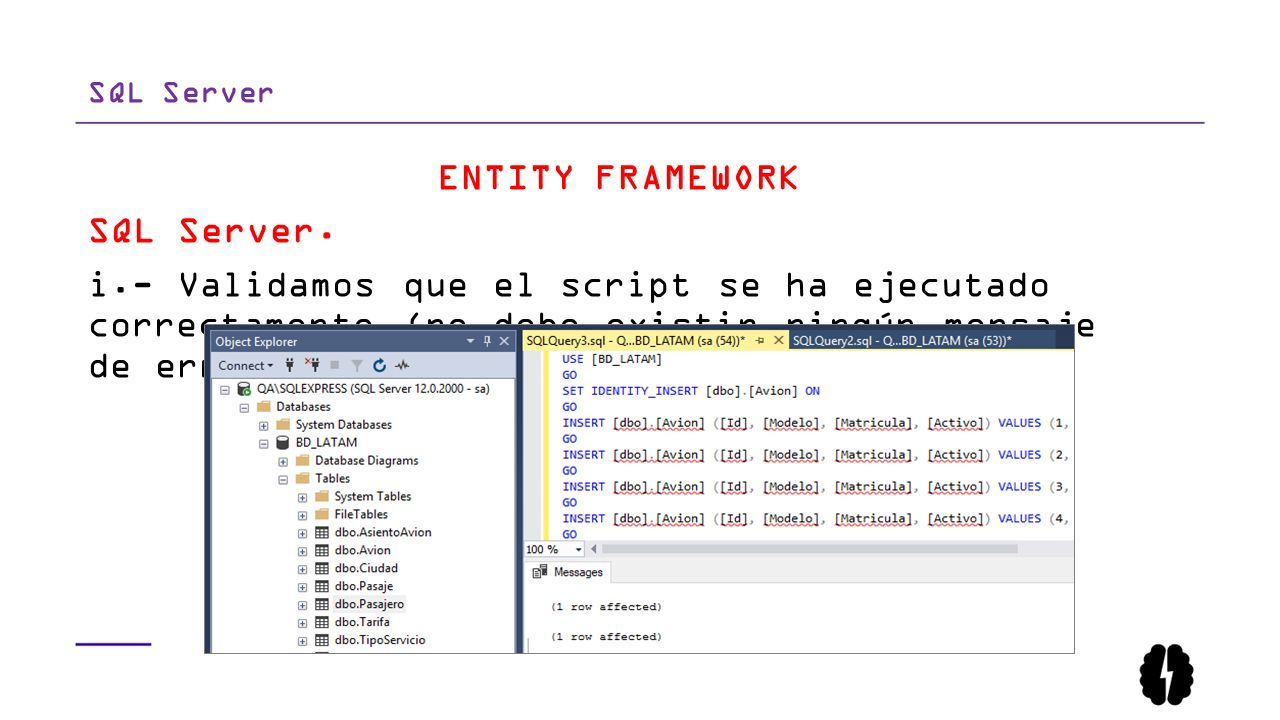
Task: Expand the dbo.Ciudad table node
Action: (302, 569)
